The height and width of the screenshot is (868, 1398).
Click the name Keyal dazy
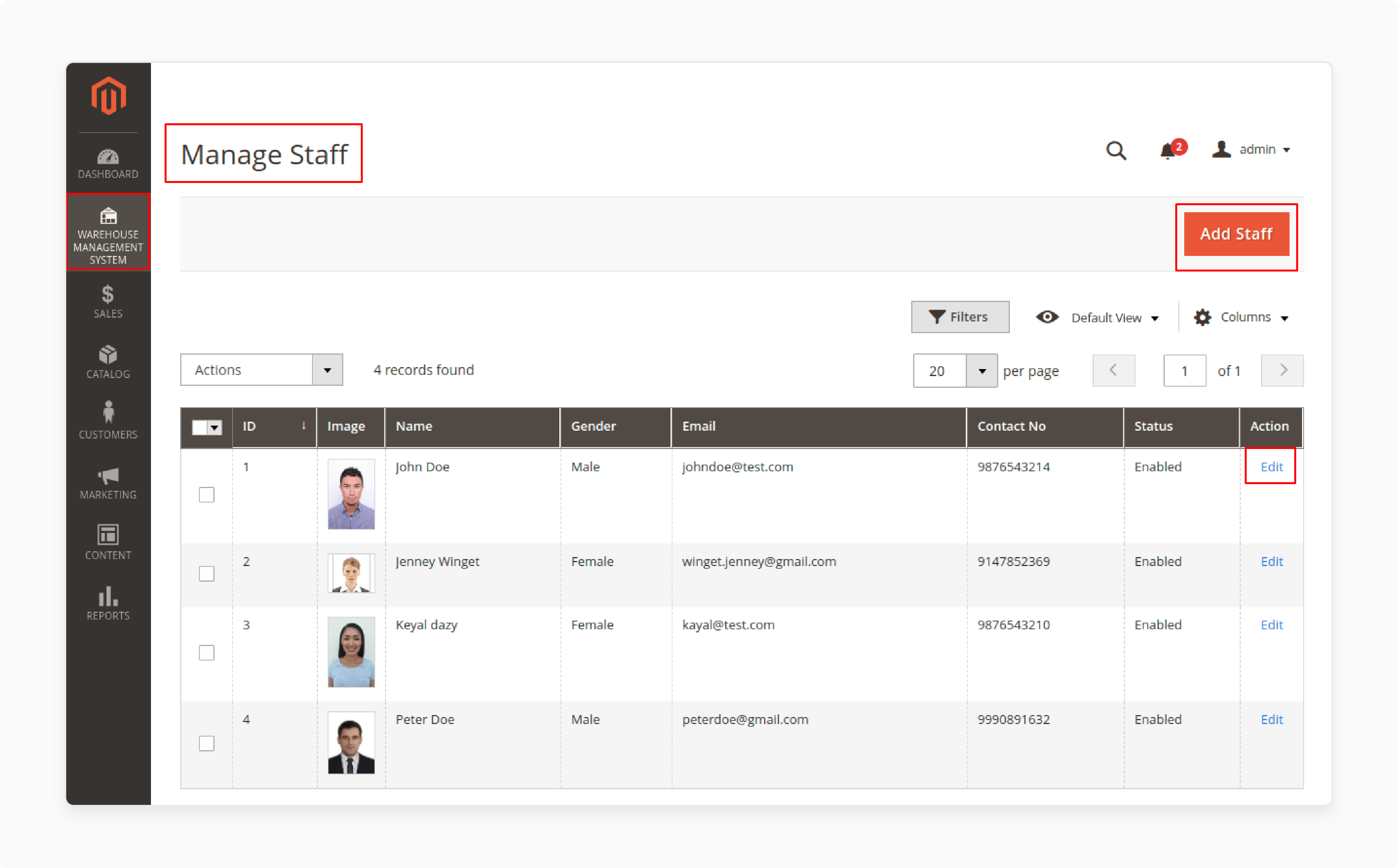(x=426, y=625)
